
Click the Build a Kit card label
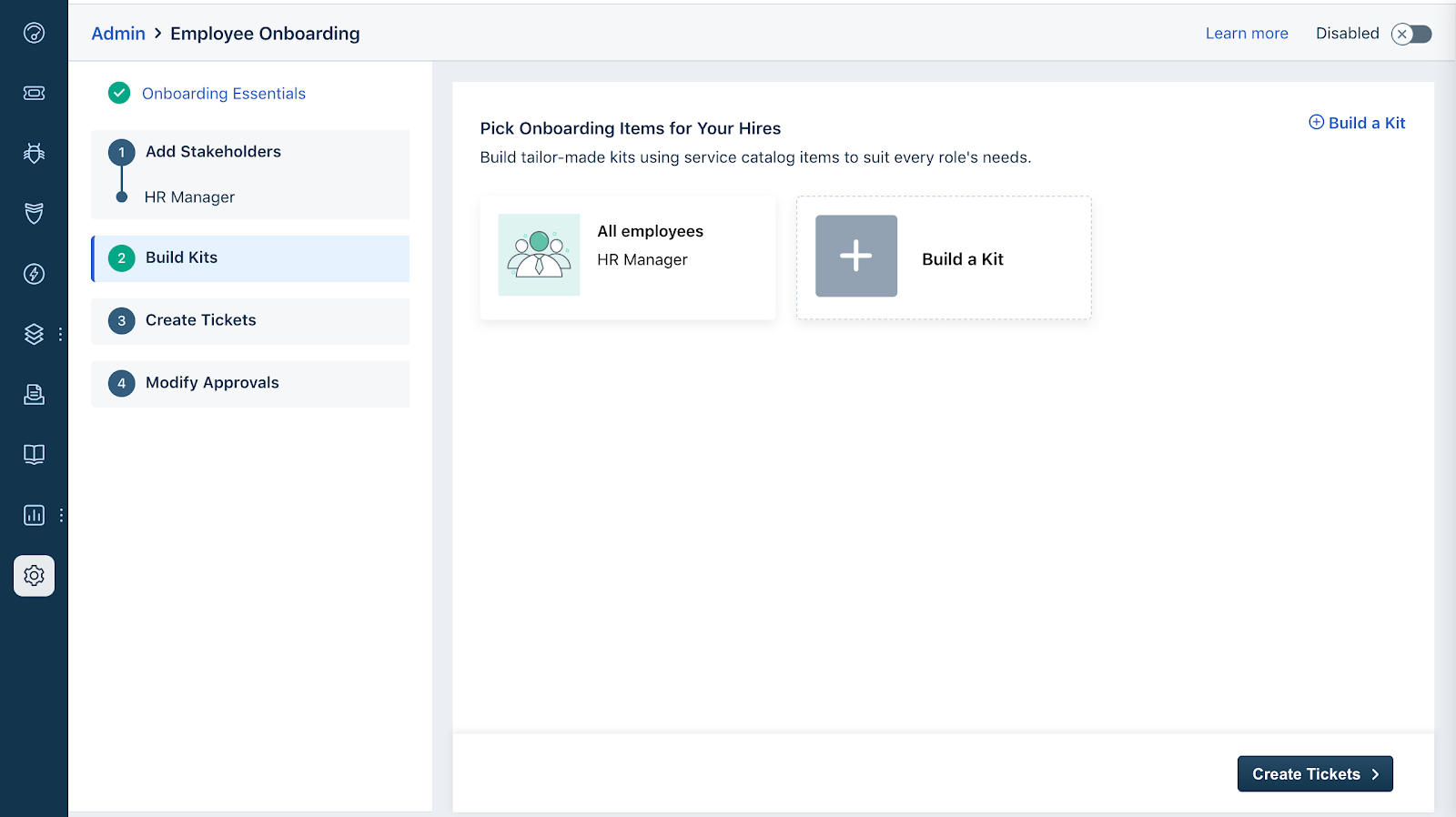pyautogui.click(x=963, y=259)
